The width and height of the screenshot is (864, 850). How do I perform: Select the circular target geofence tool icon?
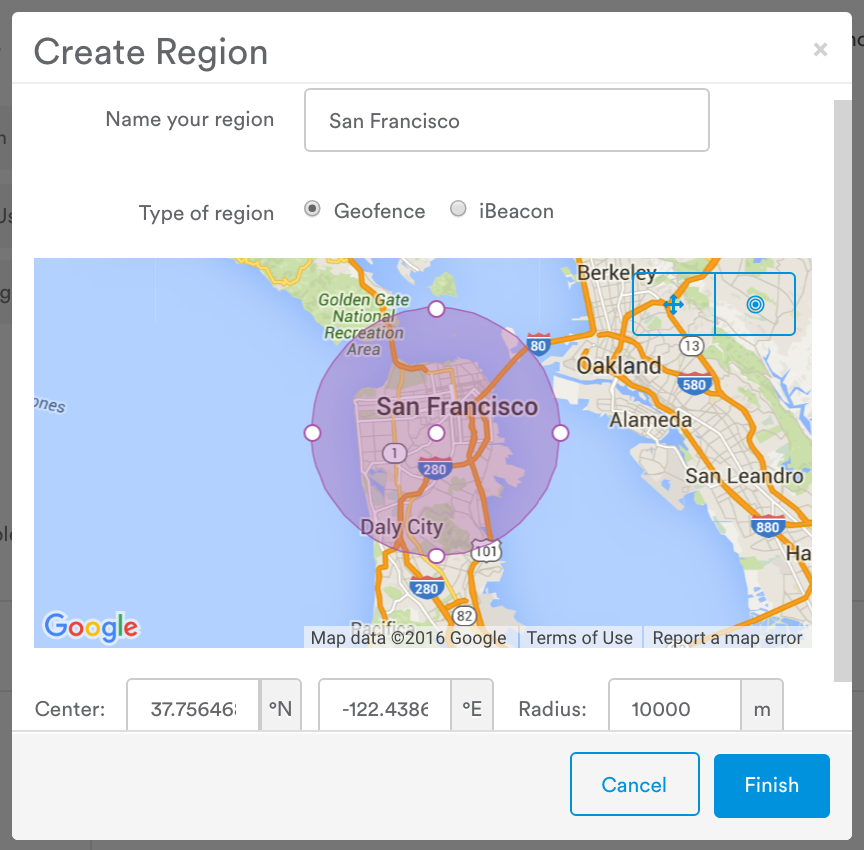[755, 304]
